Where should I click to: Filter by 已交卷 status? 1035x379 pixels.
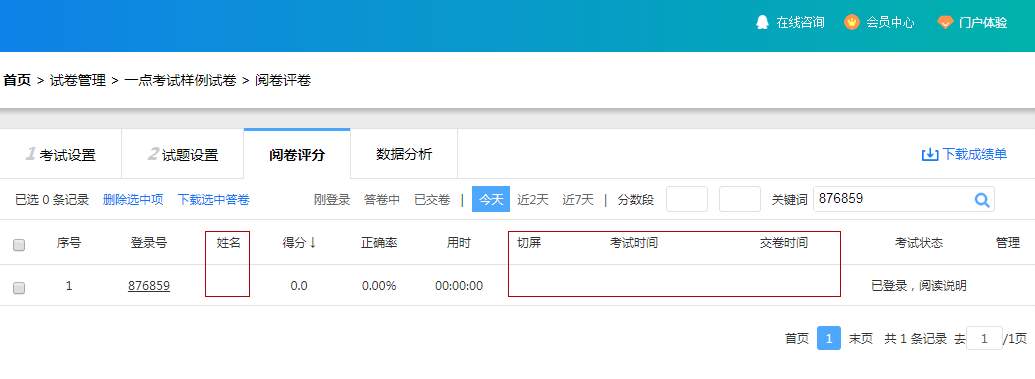coord(432,199)
